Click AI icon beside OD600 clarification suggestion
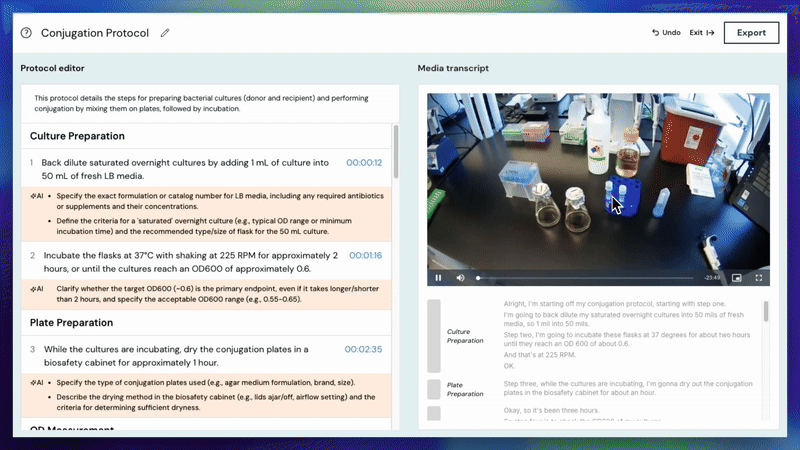Viewport: 800px width, 450px height. (x=37, y=289)
